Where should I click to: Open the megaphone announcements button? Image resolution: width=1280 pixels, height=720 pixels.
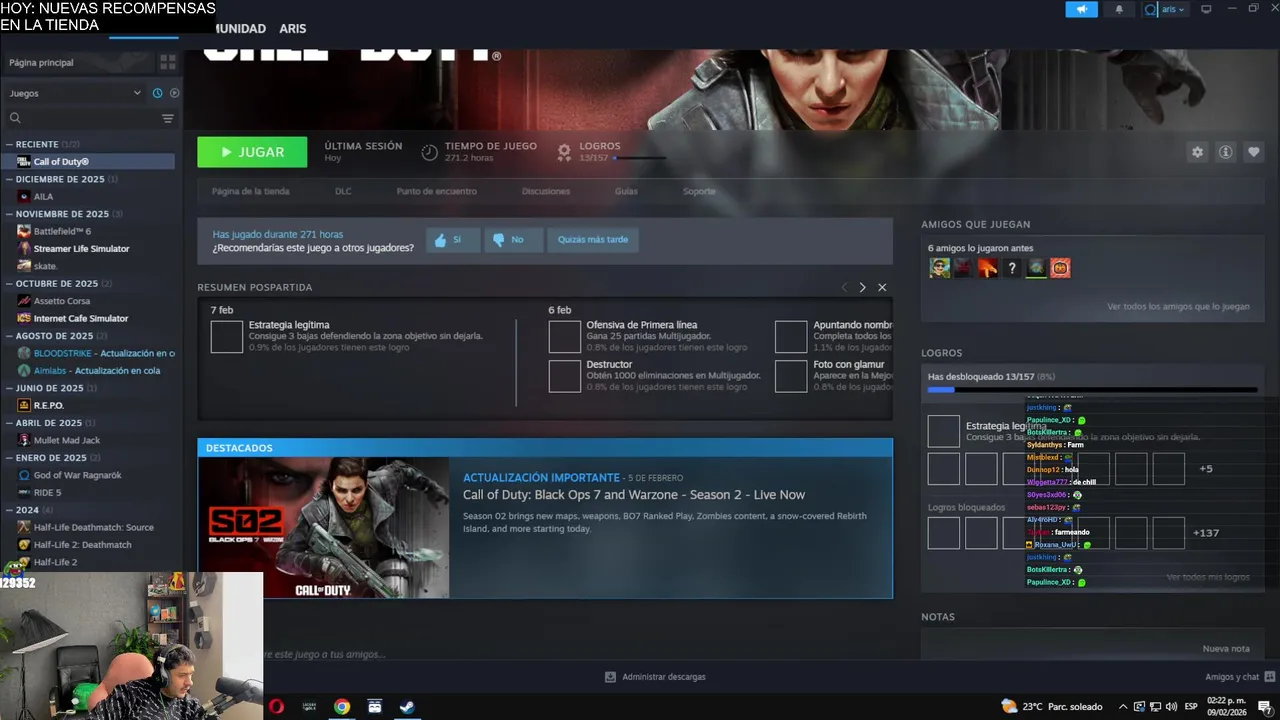coord(1081,9)
